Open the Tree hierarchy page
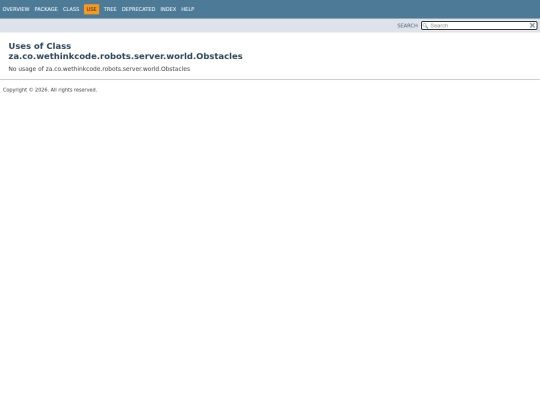 110,9
